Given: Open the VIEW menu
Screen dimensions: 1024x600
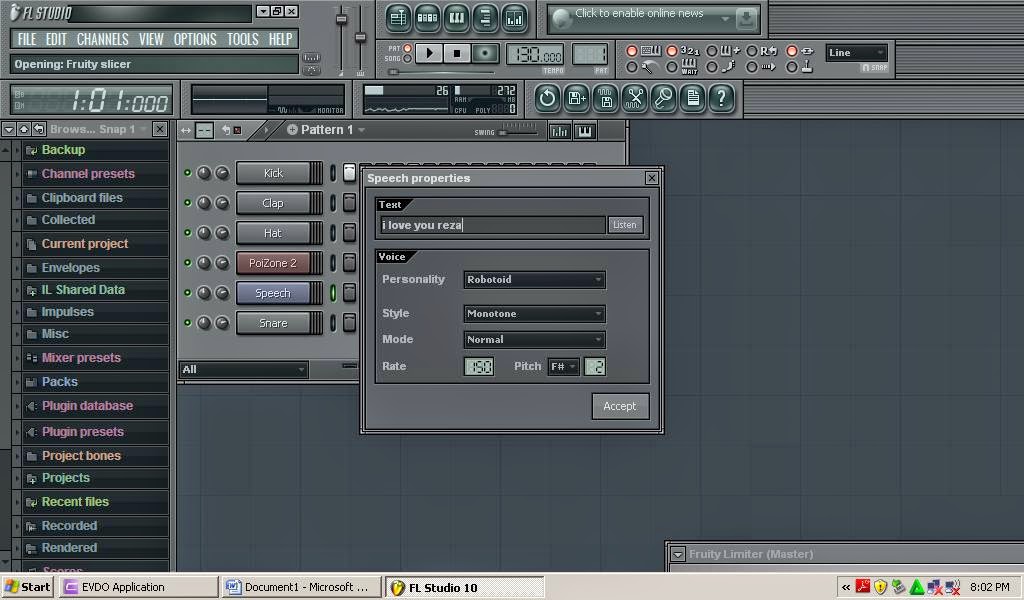Looking at the screenshot, I should (151, 39).
